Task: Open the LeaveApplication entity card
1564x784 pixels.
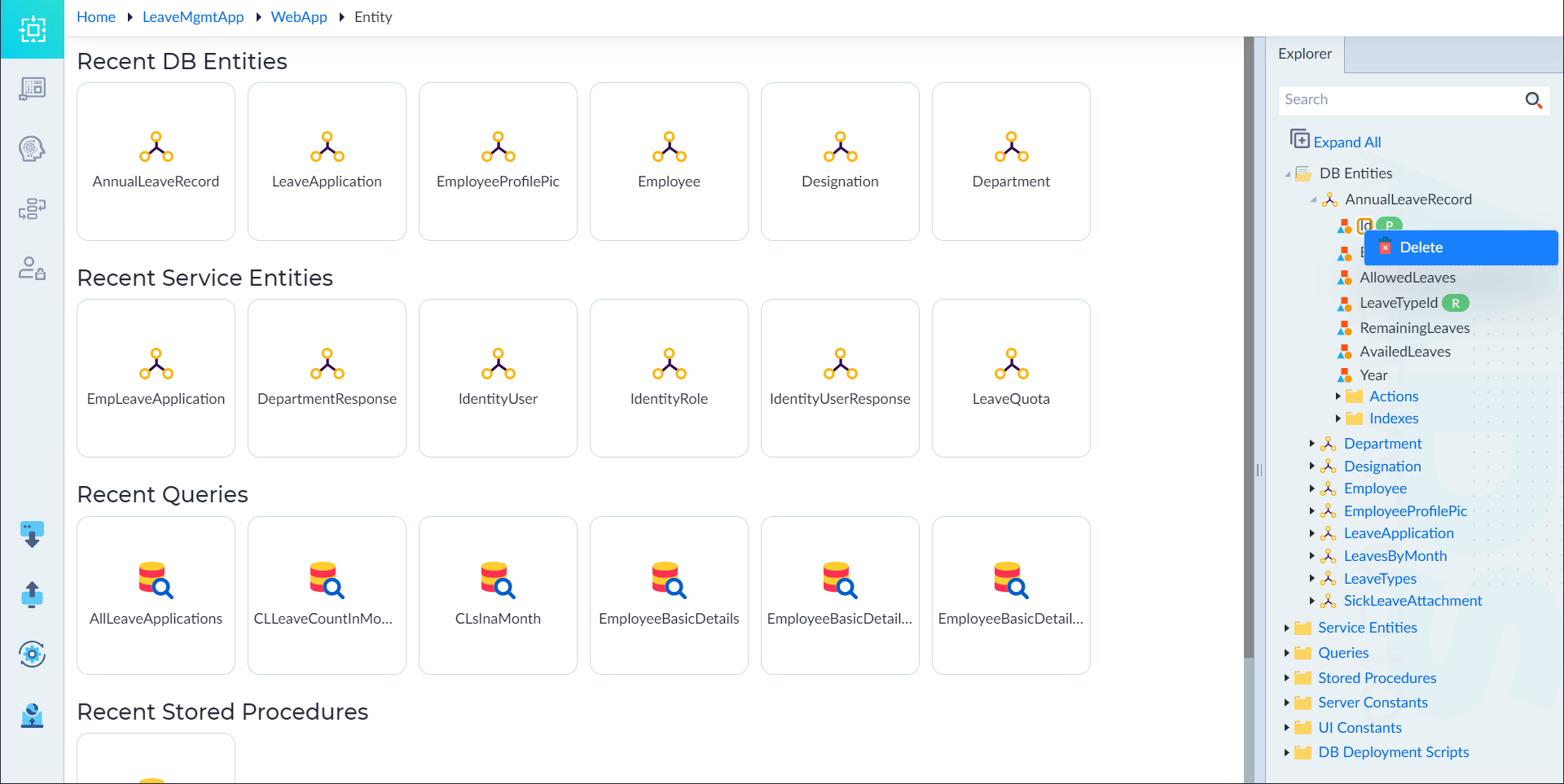Action: 327,161
